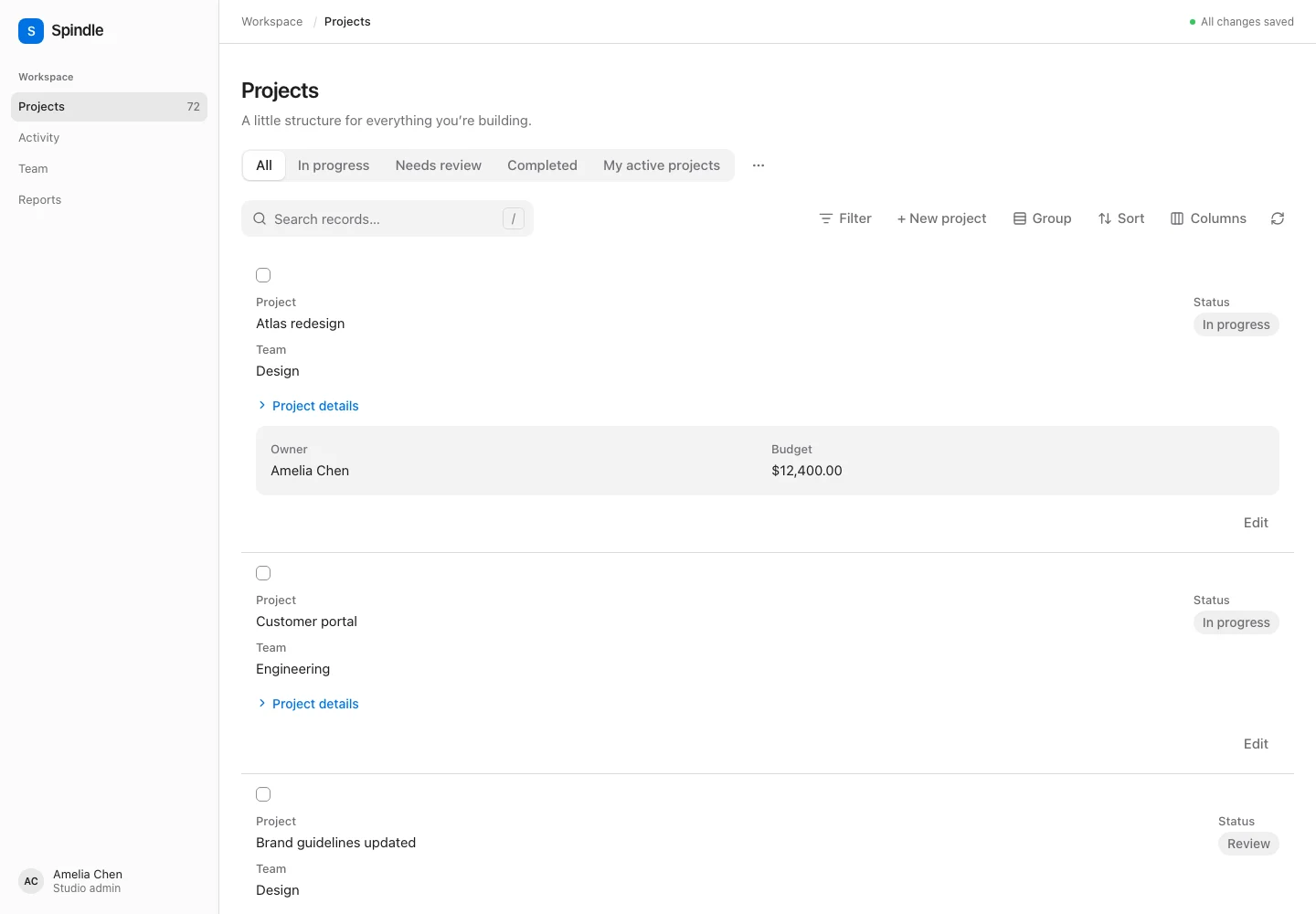Click the AC user avatar
The image size is (1316, 914).
pyautogui.click(x=31, y=881)
